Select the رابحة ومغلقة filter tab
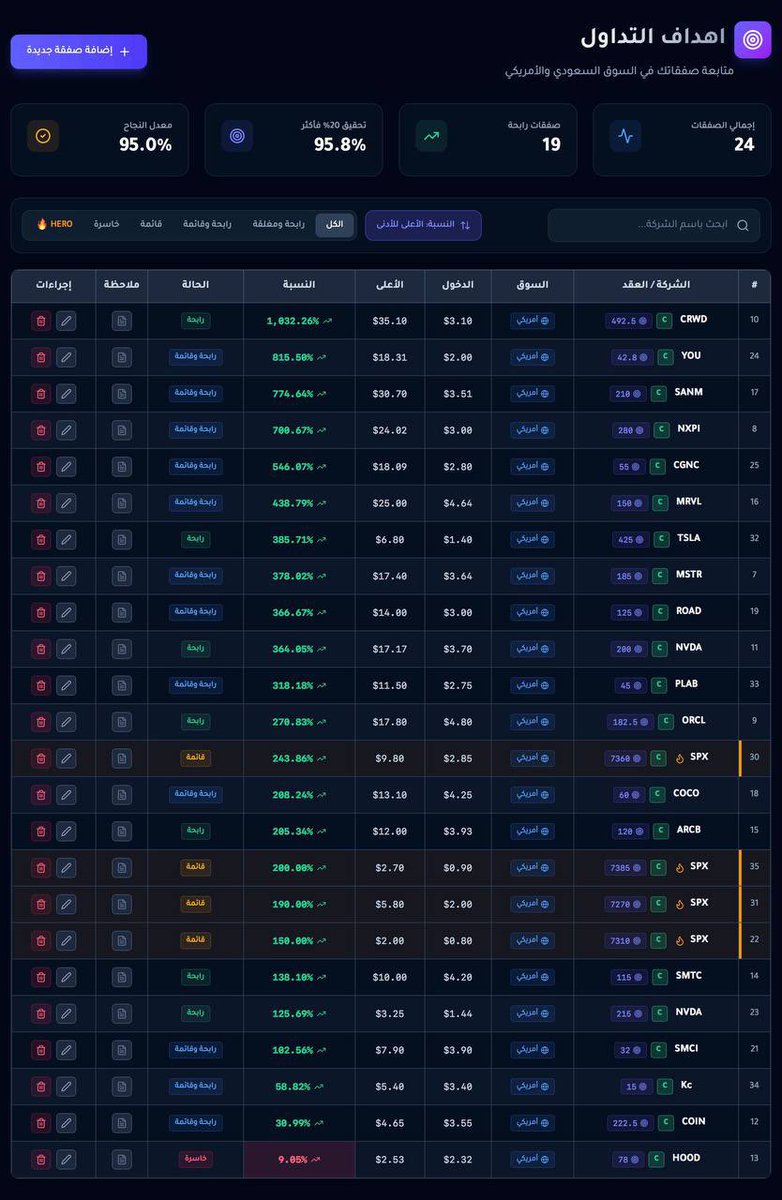Screen dimensions: 782x1200 [x=279, y=225]
